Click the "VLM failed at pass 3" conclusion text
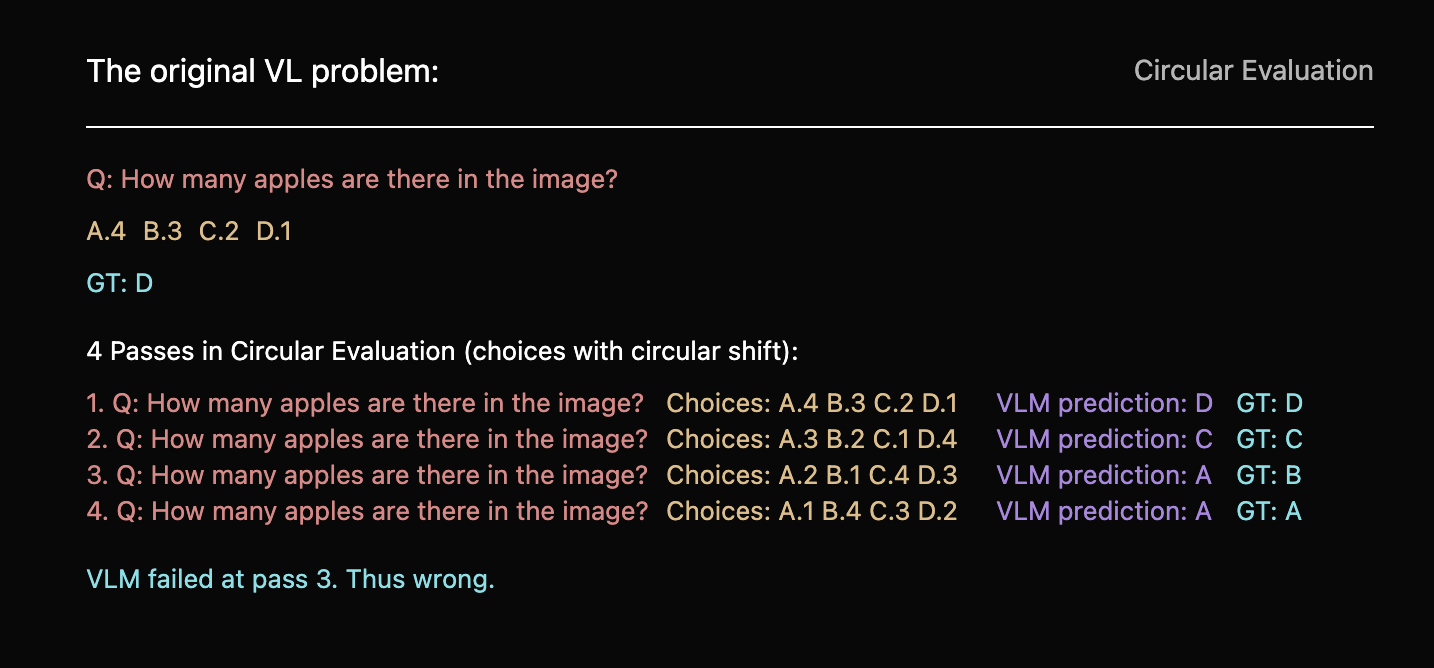The image size is (1434, 668). coord(290,580)
